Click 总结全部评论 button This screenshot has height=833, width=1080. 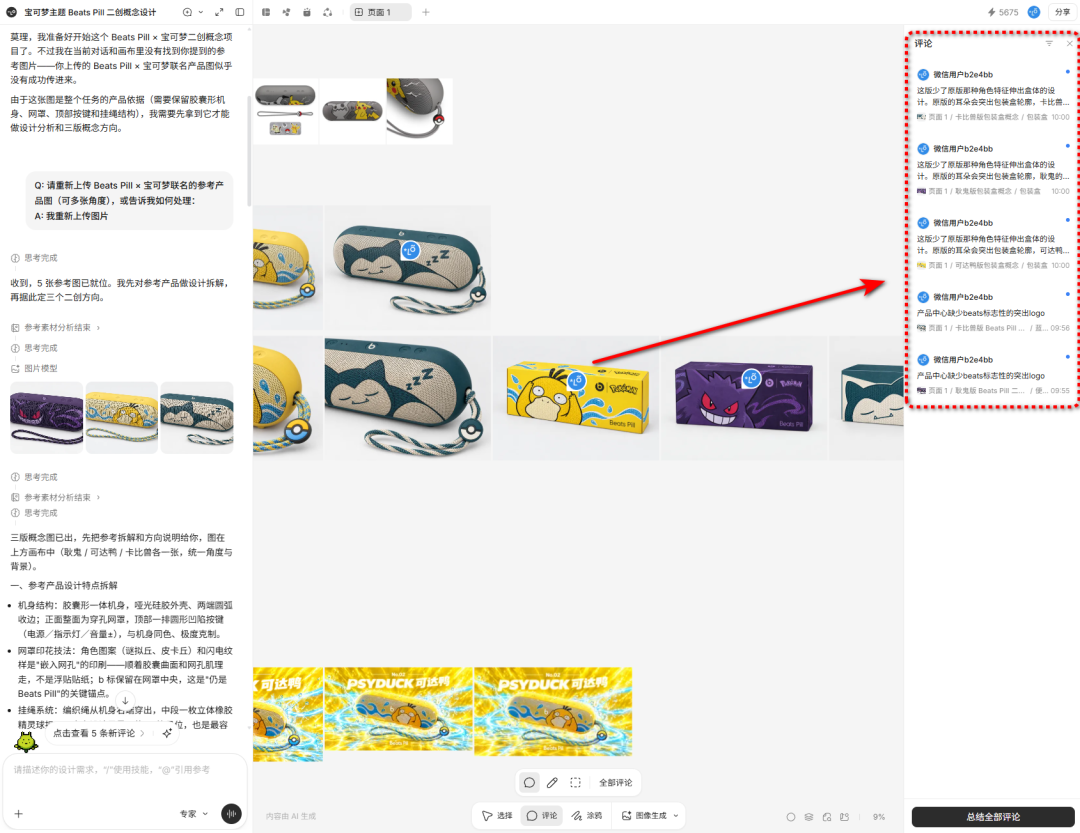[x=993, y=816]
